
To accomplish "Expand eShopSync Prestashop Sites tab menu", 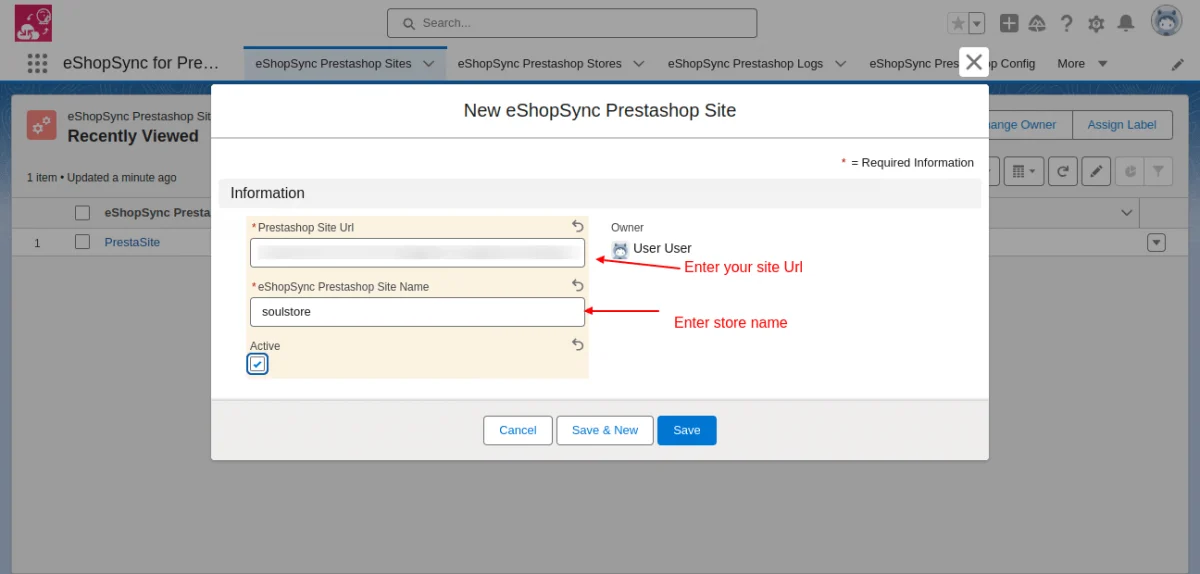I will [x=429, y=63].
